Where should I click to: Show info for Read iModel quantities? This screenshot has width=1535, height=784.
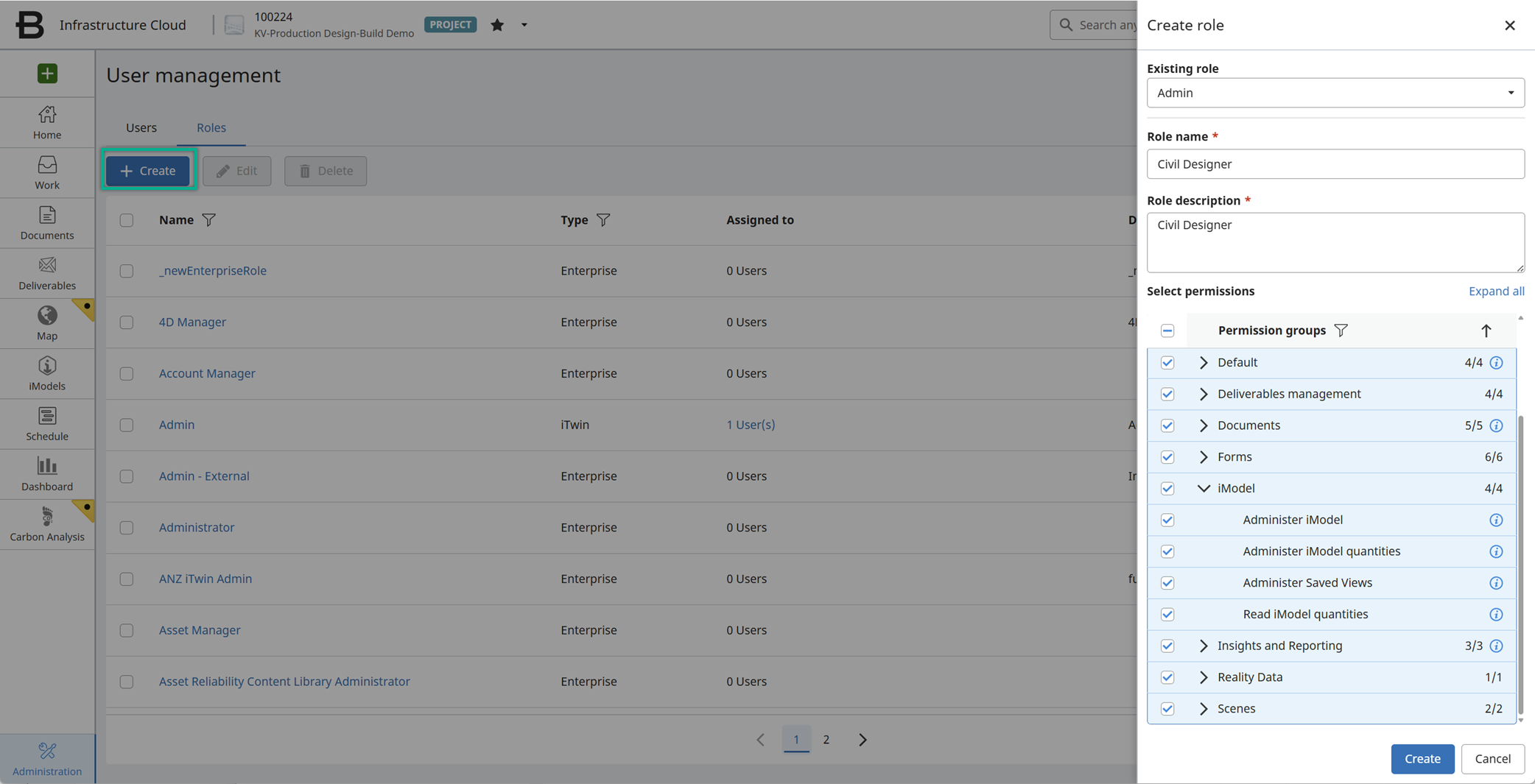tap(1496, 615)
